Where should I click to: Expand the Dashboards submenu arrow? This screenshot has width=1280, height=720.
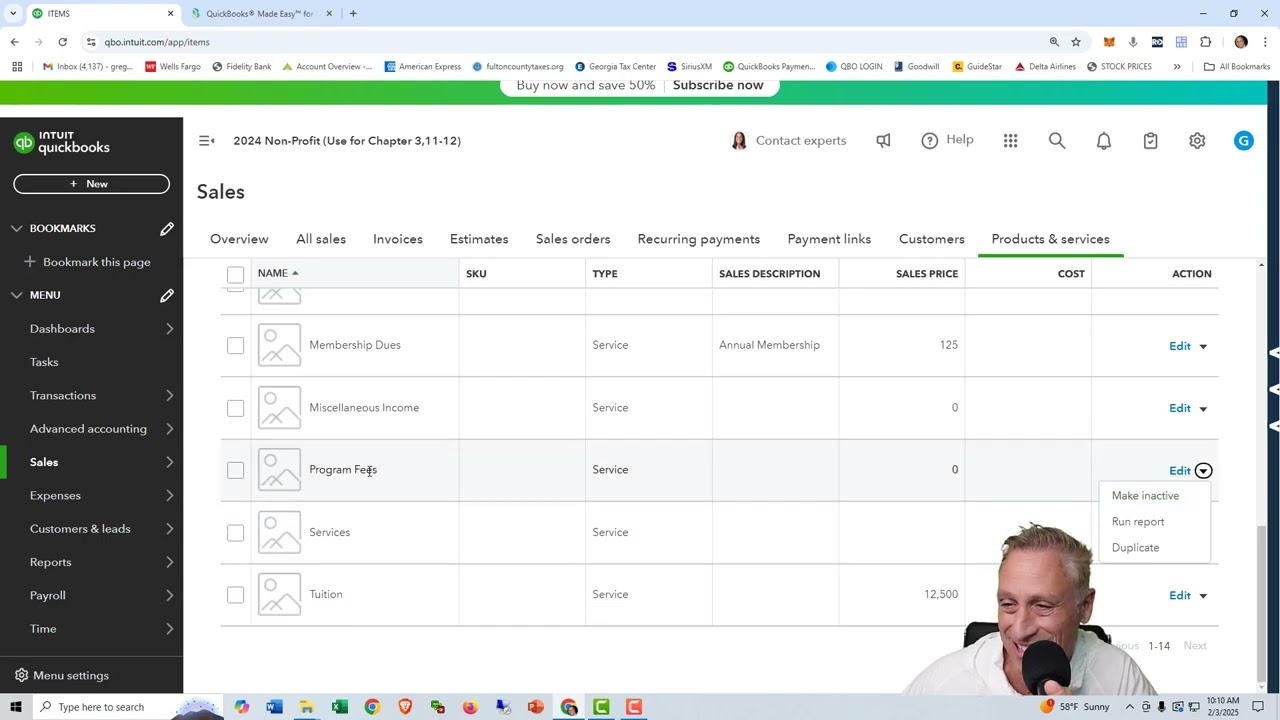[169, 329]
